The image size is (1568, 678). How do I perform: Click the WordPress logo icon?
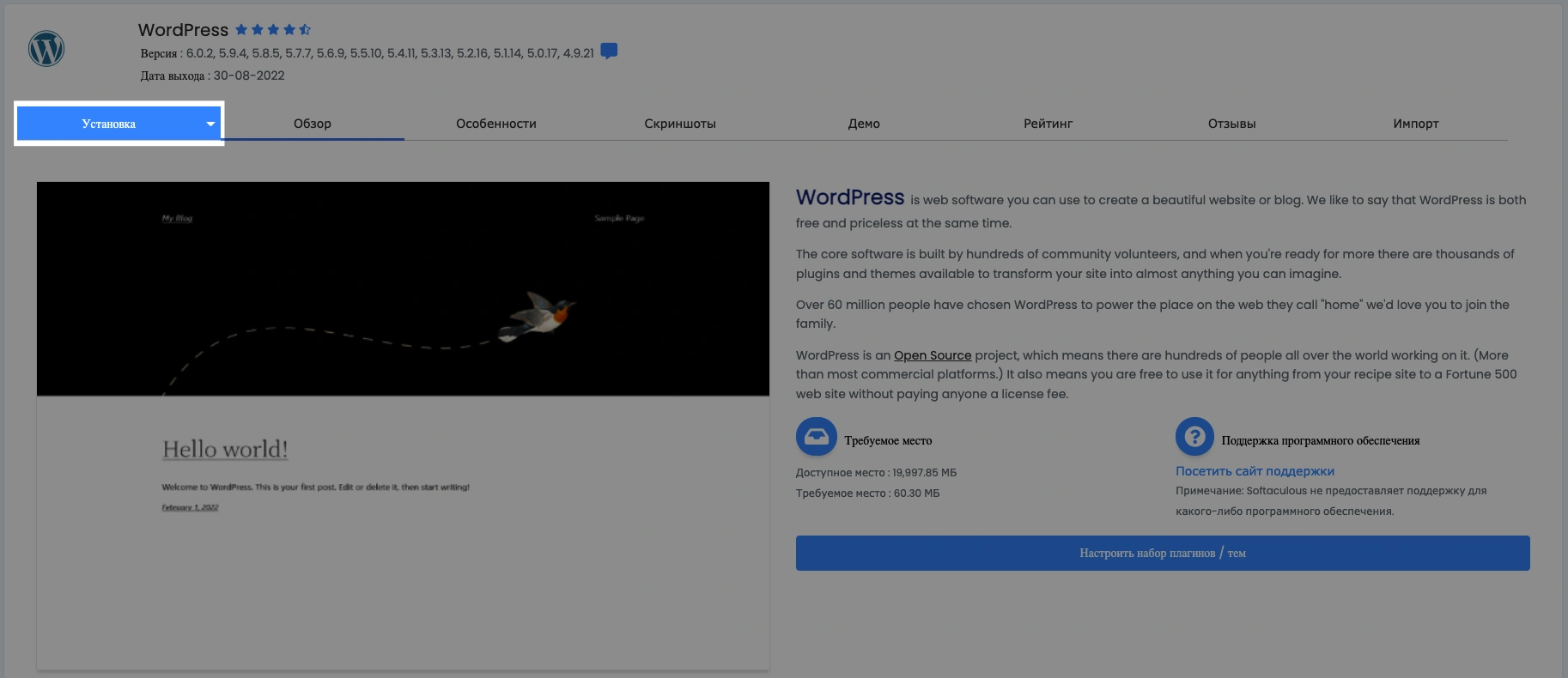pos(46,49)
